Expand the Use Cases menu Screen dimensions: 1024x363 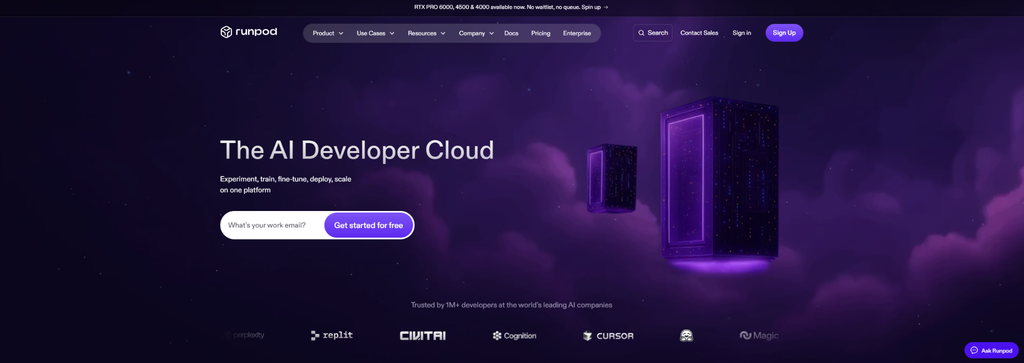pos(376,33)
